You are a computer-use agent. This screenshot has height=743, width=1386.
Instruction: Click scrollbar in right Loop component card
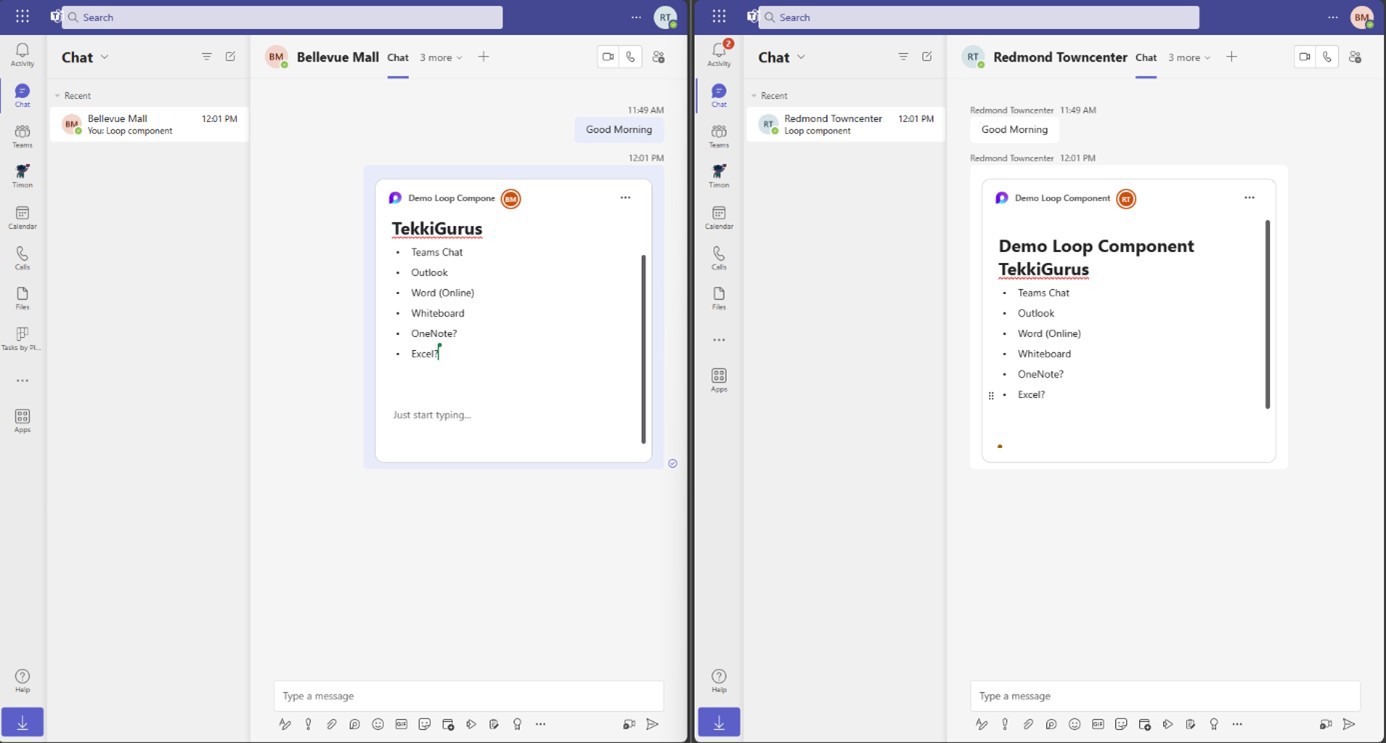tap(1267, 314)
